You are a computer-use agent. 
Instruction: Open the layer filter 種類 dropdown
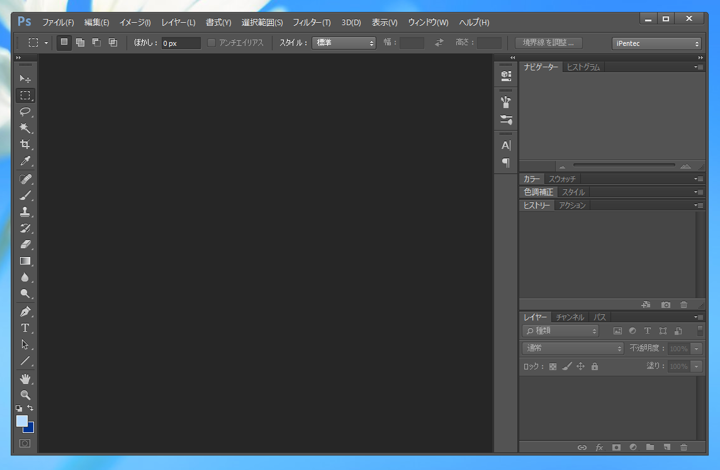pos(560,330)
